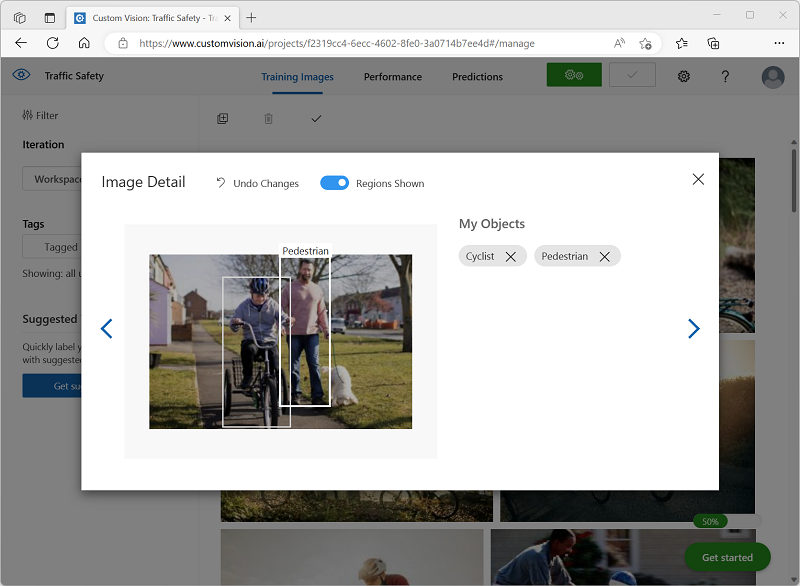Viewport: 800px width, 586px height.
Task: Switch to the Predictions tab
Action: point(477,77)
